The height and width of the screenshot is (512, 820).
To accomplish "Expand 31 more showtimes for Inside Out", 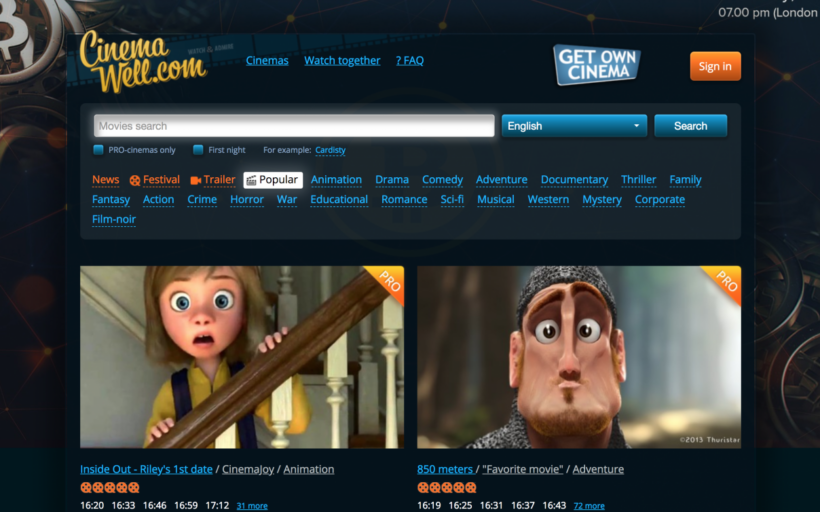I will pos(251,506).
